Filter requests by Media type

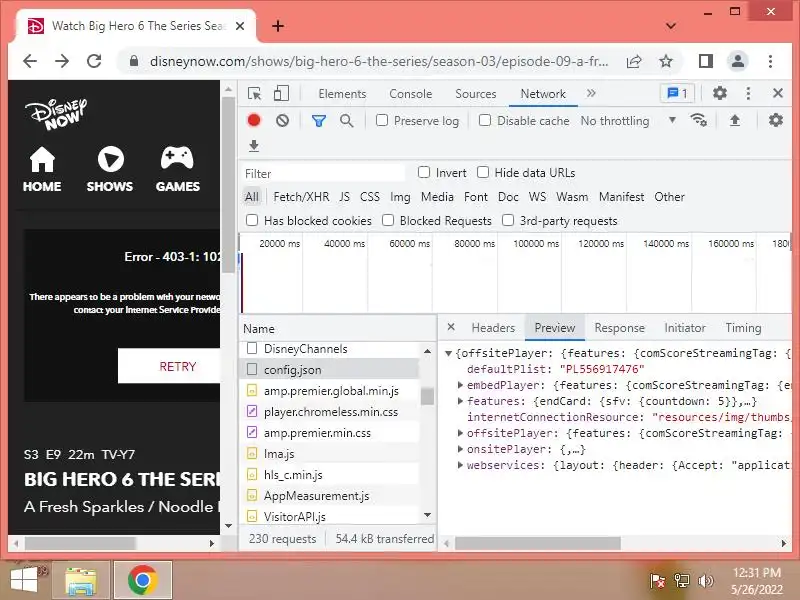(437, 197)
